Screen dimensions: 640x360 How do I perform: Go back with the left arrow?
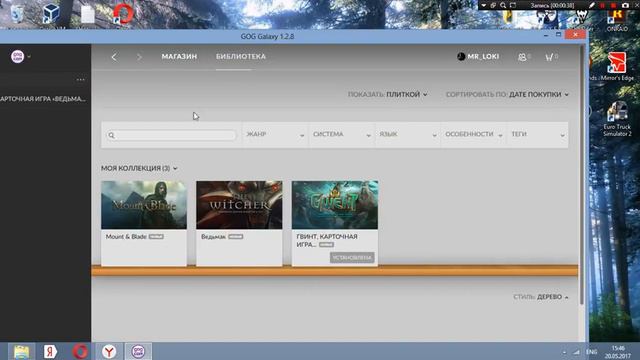(x=114, y=57)
